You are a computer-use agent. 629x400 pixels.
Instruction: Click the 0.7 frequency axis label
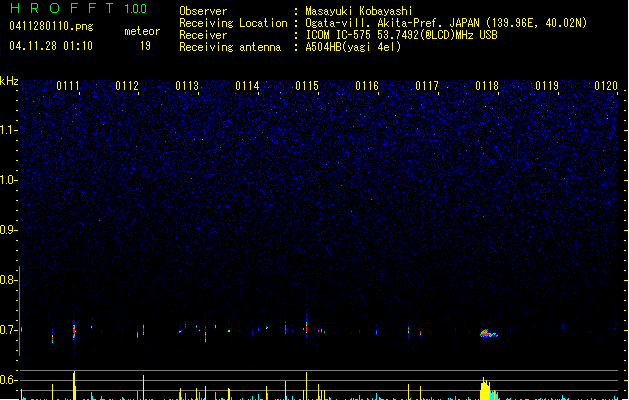(8, 330)
